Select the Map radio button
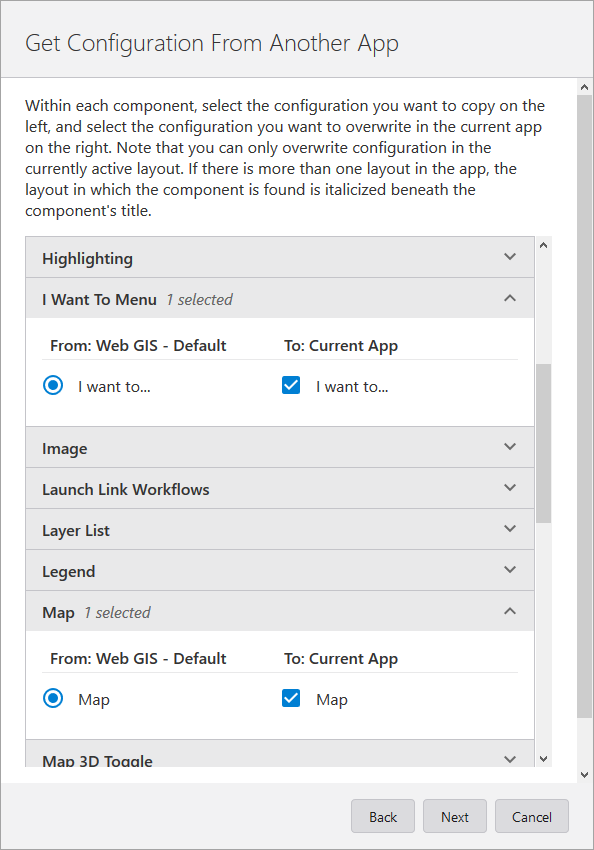 click(52, 697)
